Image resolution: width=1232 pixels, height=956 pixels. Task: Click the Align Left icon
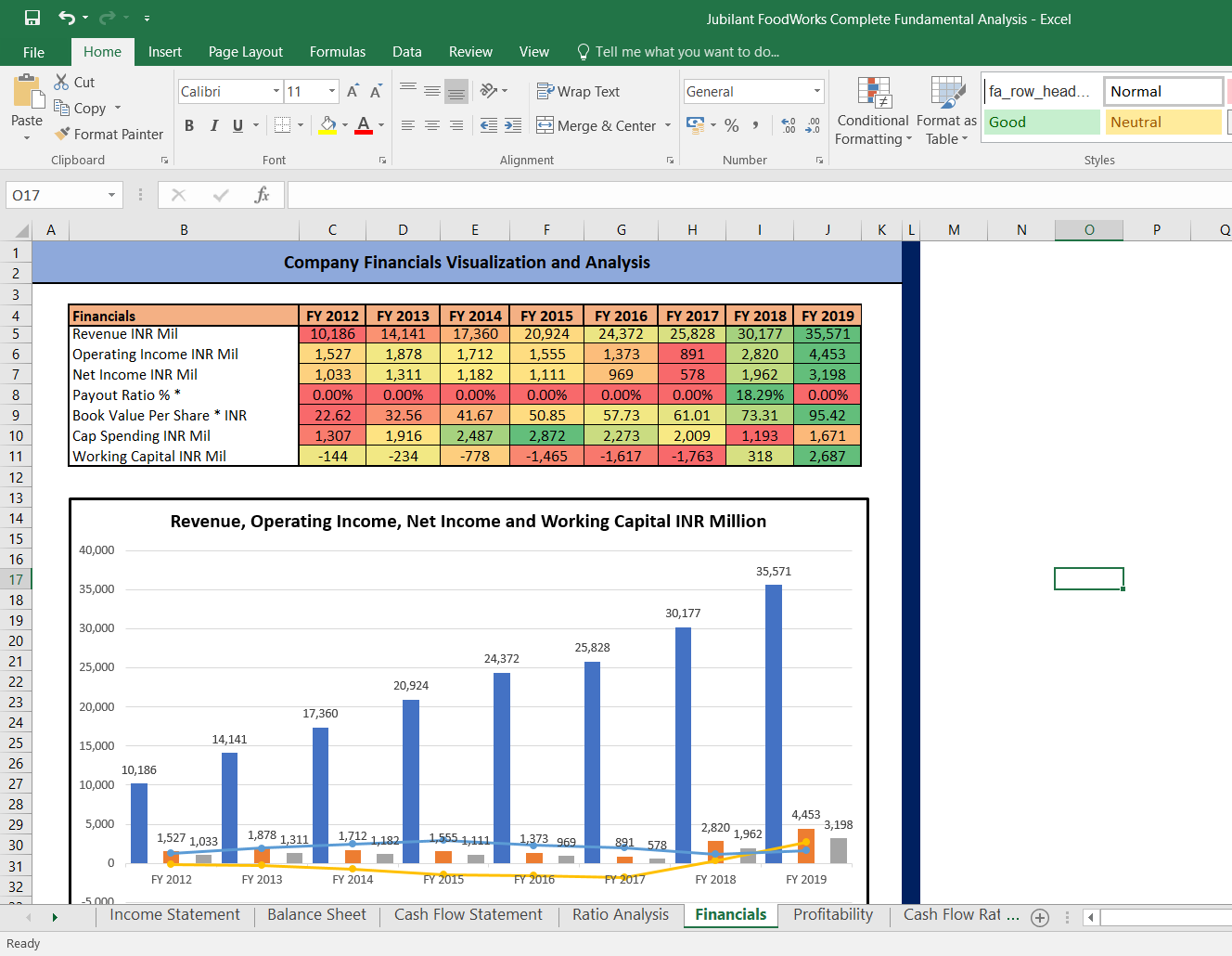tap(408, 125)
